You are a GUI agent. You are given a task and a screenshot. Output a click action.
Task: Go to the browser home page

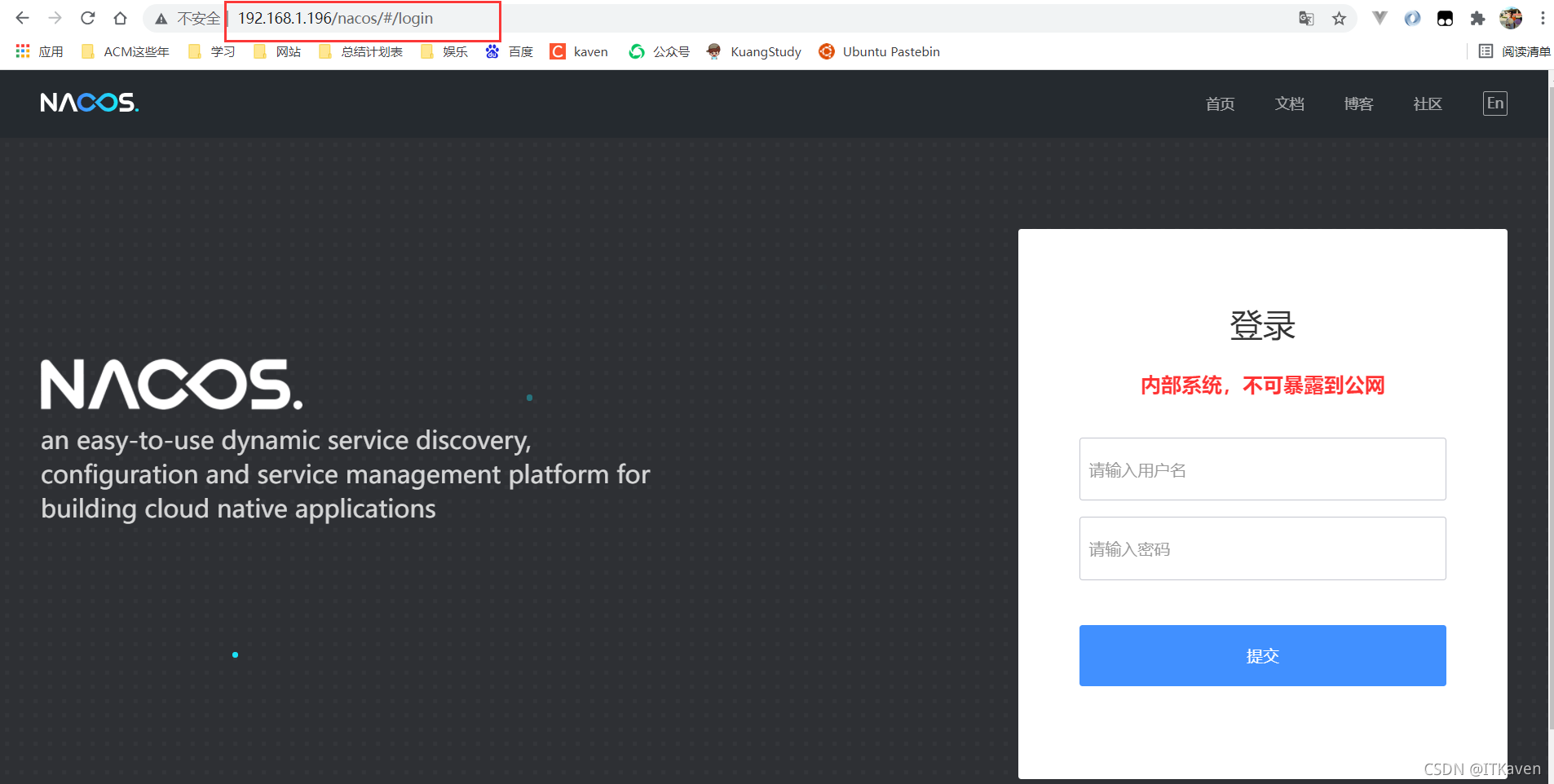tap(120, 18)
